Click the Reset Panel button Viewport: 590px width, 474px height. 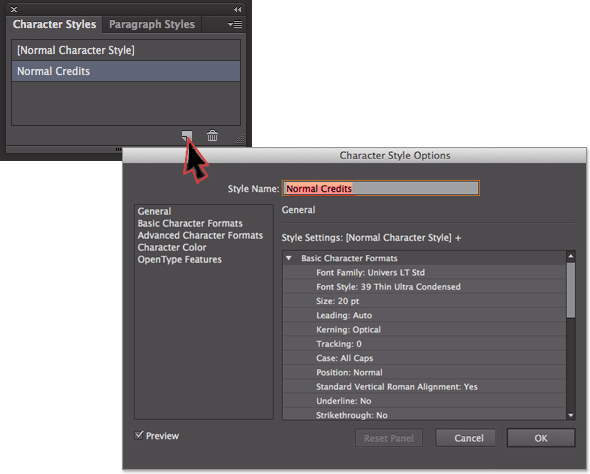pos(389,438)
